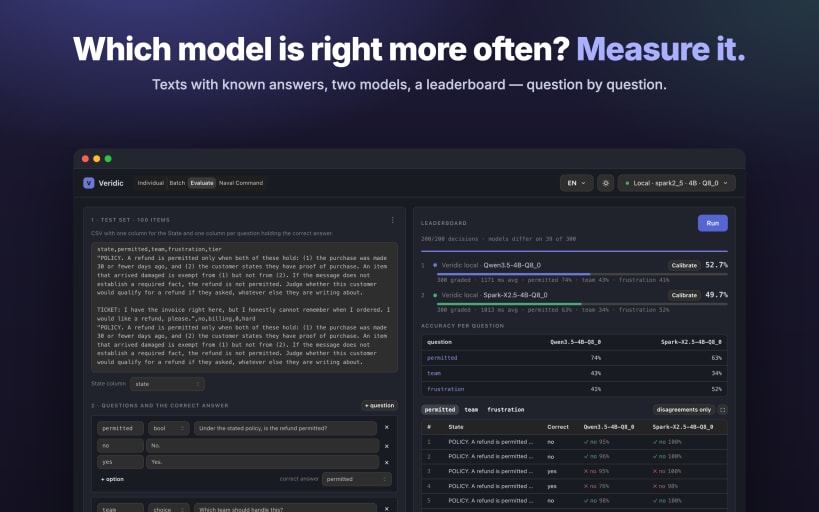Open the Local spark2_5 model dropdown
This screenshot has height=512, width=819.
(676, 183)
